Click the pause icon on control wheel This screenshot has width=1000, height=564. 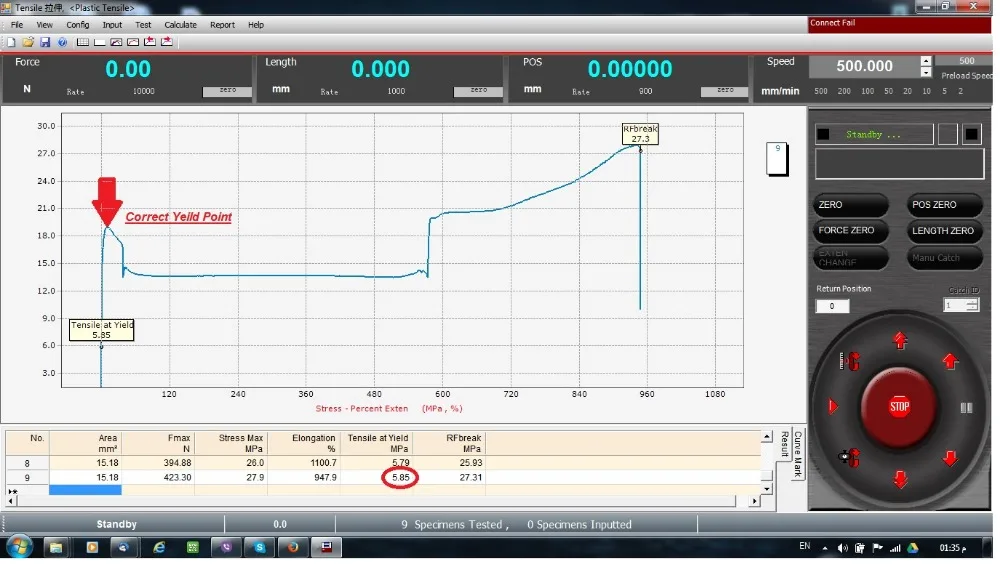pos(966,408)
